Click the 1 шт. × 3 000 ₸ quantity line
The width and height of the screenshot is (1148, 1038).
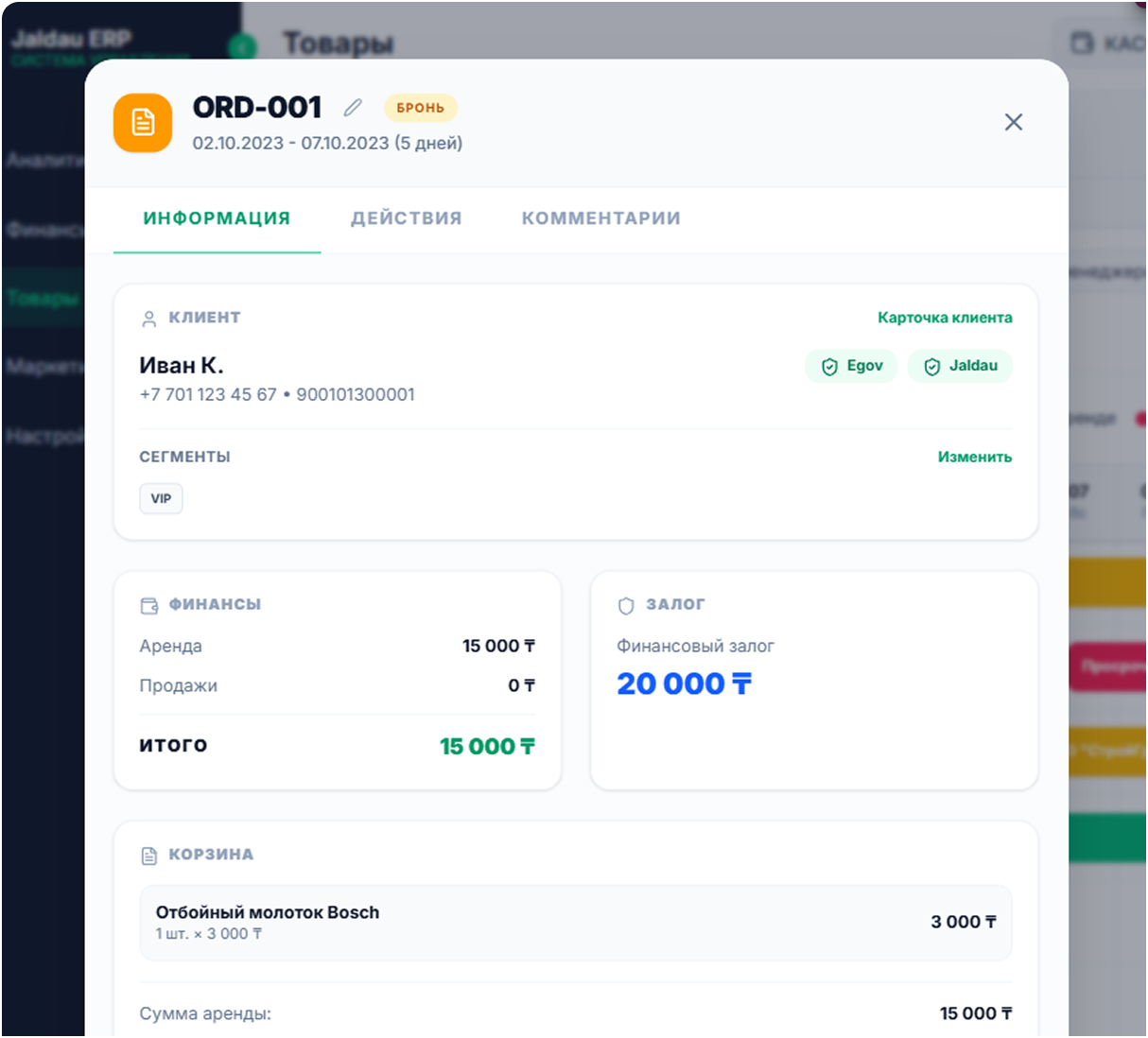[x=209, y=934]
